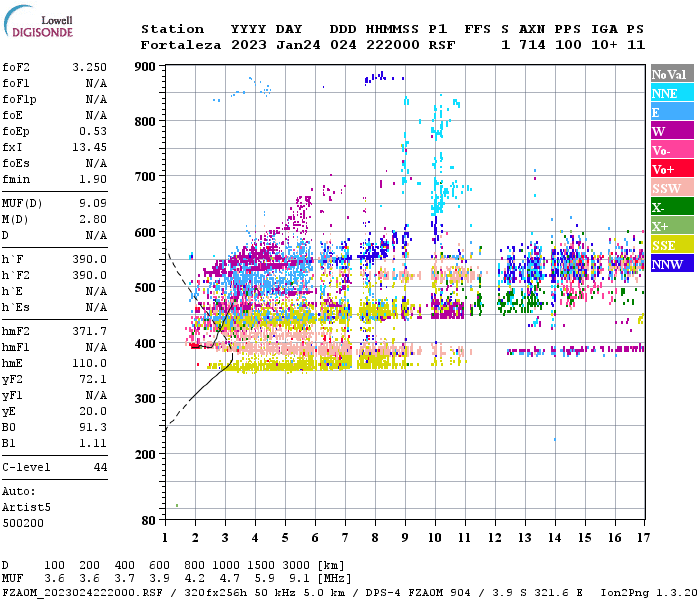
Task: Click the AXN value 714
Action: point(532,45)
